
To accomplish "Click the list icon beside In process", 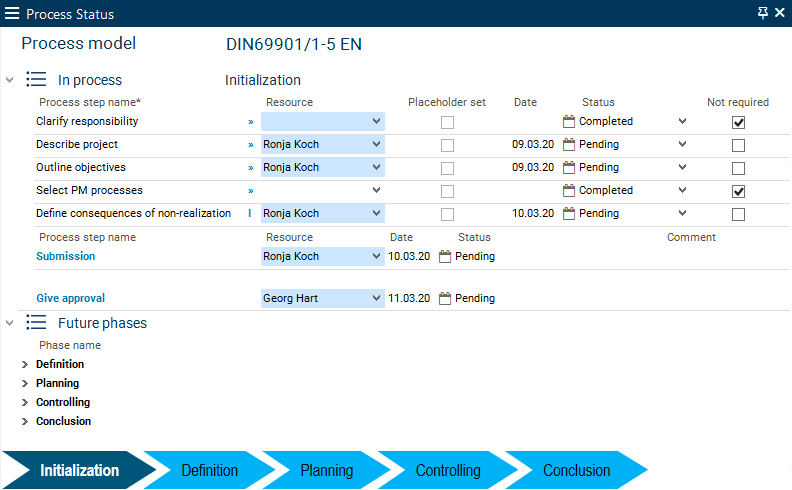I will tap(36, 80).
